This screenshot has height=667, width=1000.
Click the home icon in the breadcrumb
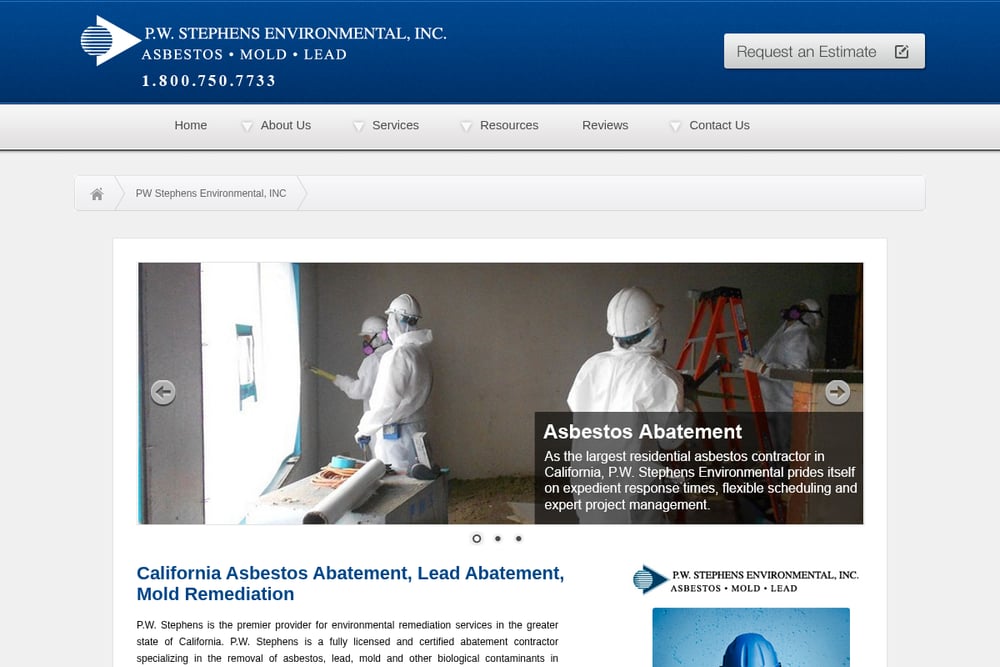click(97, 194)
